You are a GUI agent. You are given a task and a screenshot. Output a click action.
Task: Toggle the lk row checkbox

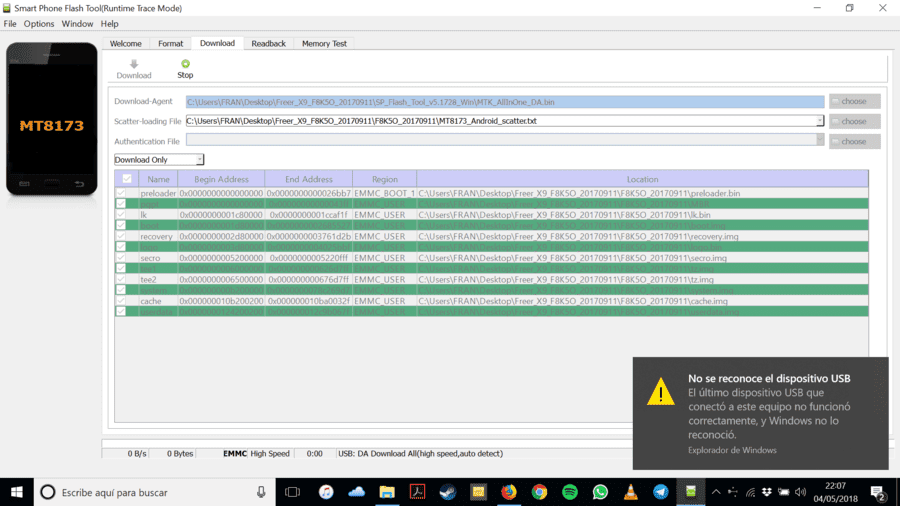121,215
